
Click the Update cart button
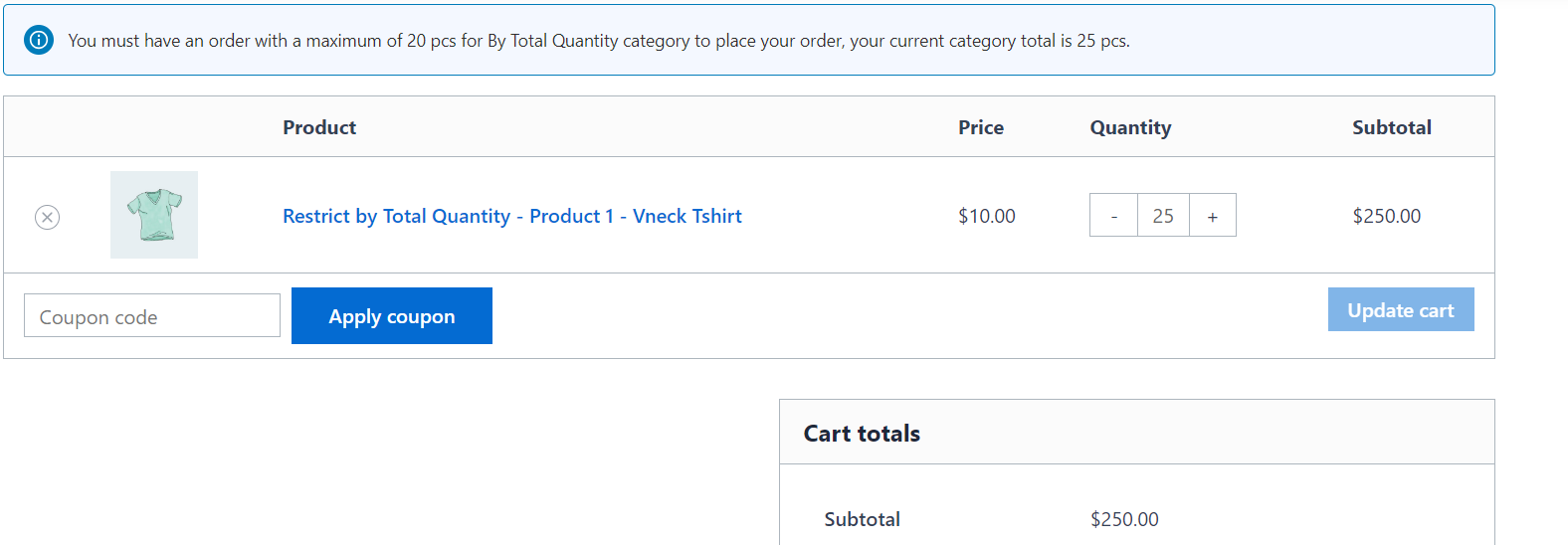coord(1400,310)
